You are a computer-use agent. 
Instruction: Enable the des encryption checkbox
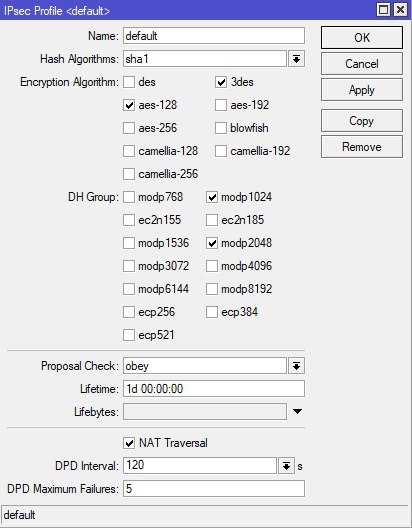(129, 82)
